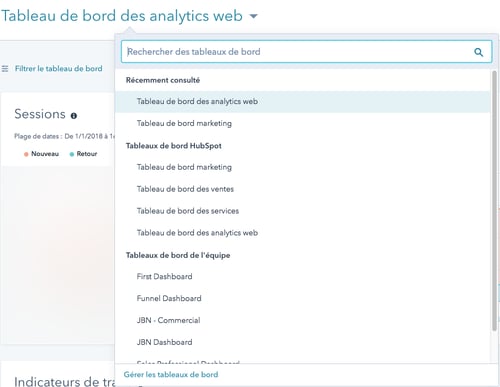The image size is (500, 387).
Task: Click the dropdown list scrollbar
Action: click(494, 201)
